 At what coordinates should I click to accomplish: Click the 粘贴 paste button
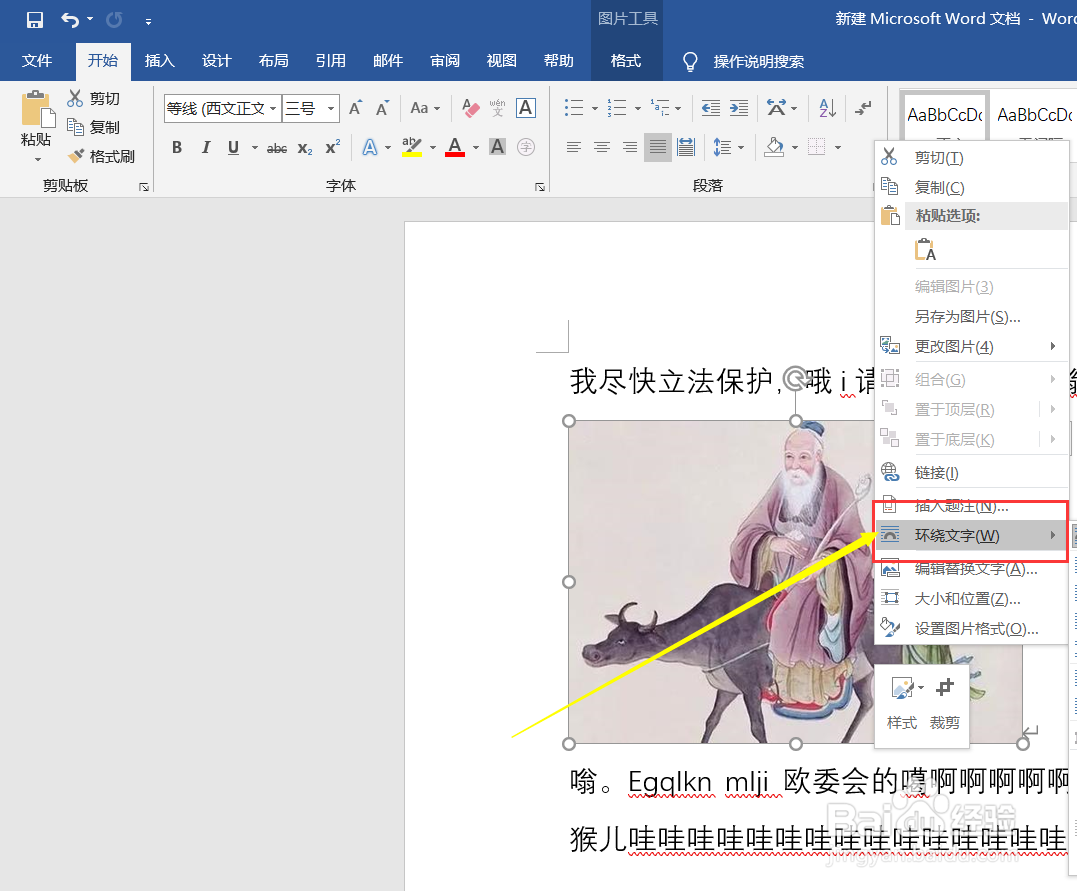coord(36,118)
